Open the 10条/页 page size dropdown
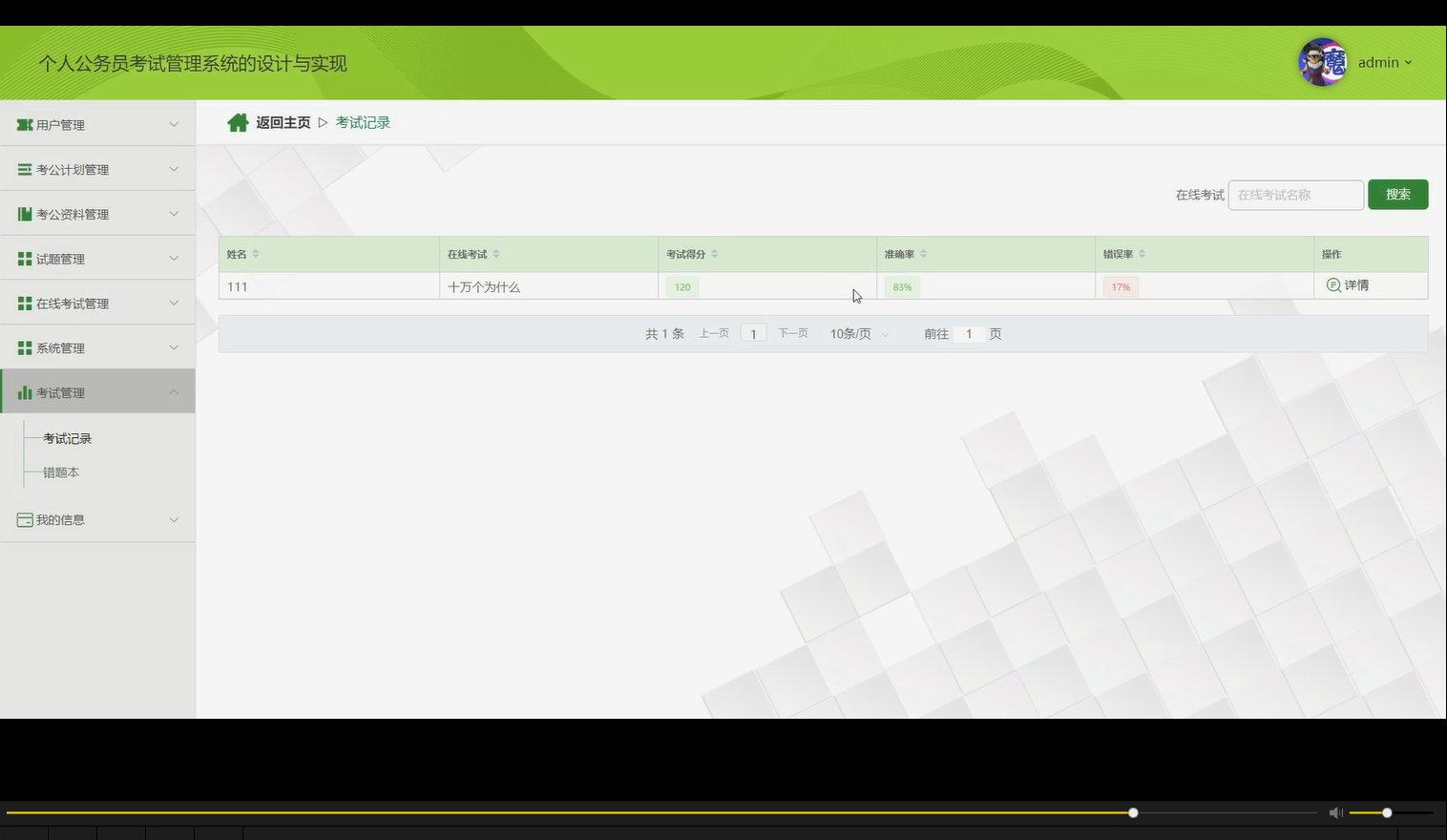The width and height of the screenshot is (1447, 840). point(859,334)
